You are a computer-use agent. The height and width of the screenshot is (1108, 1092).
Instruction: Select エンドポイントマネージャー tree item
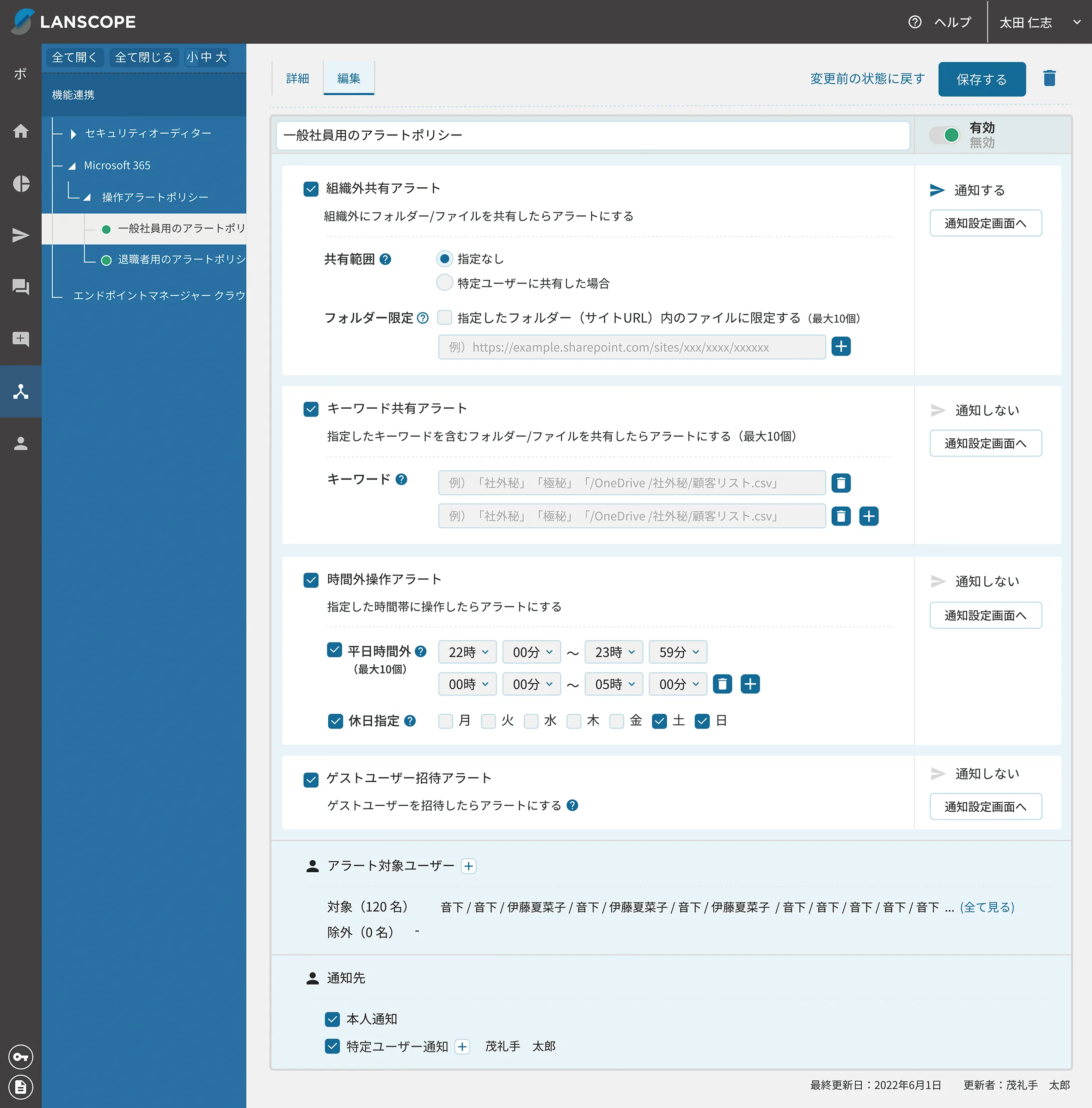tap(159, 295)
